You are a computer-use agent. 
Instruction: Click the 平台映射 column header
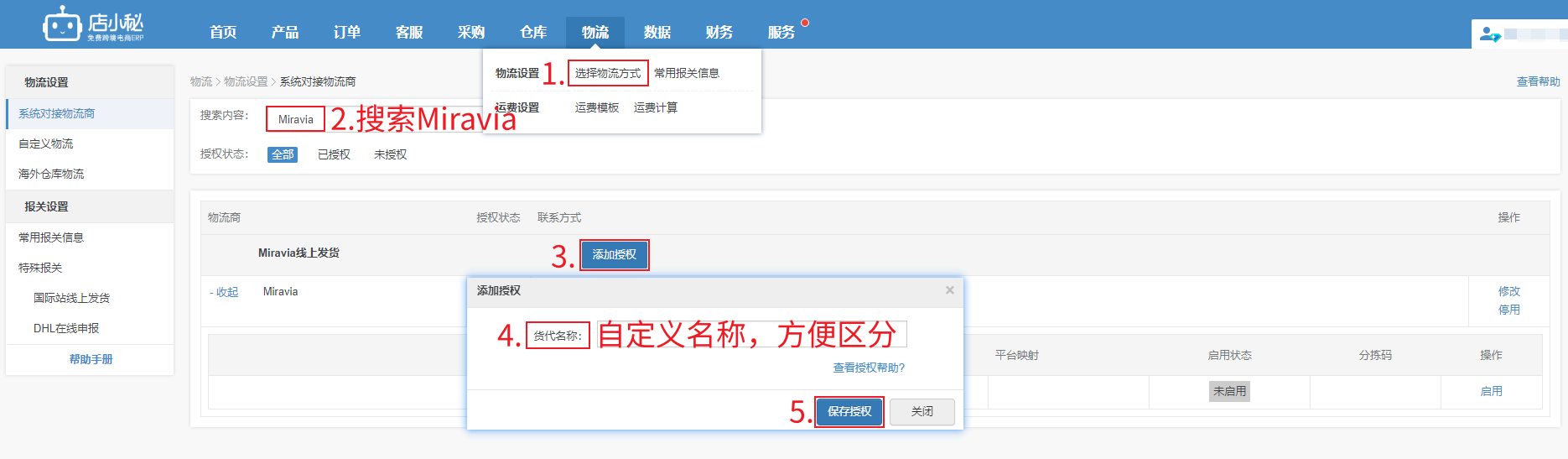1016,355
